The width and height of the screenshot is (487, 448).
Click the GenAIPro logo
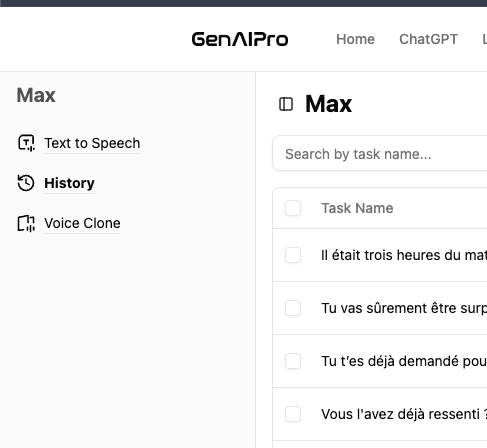240,39
